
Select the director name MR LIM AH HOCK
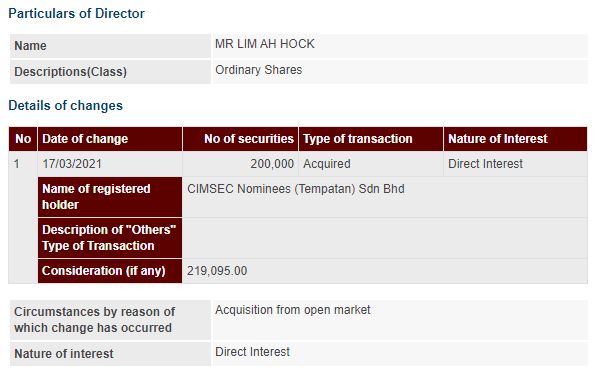pos(265,44)
